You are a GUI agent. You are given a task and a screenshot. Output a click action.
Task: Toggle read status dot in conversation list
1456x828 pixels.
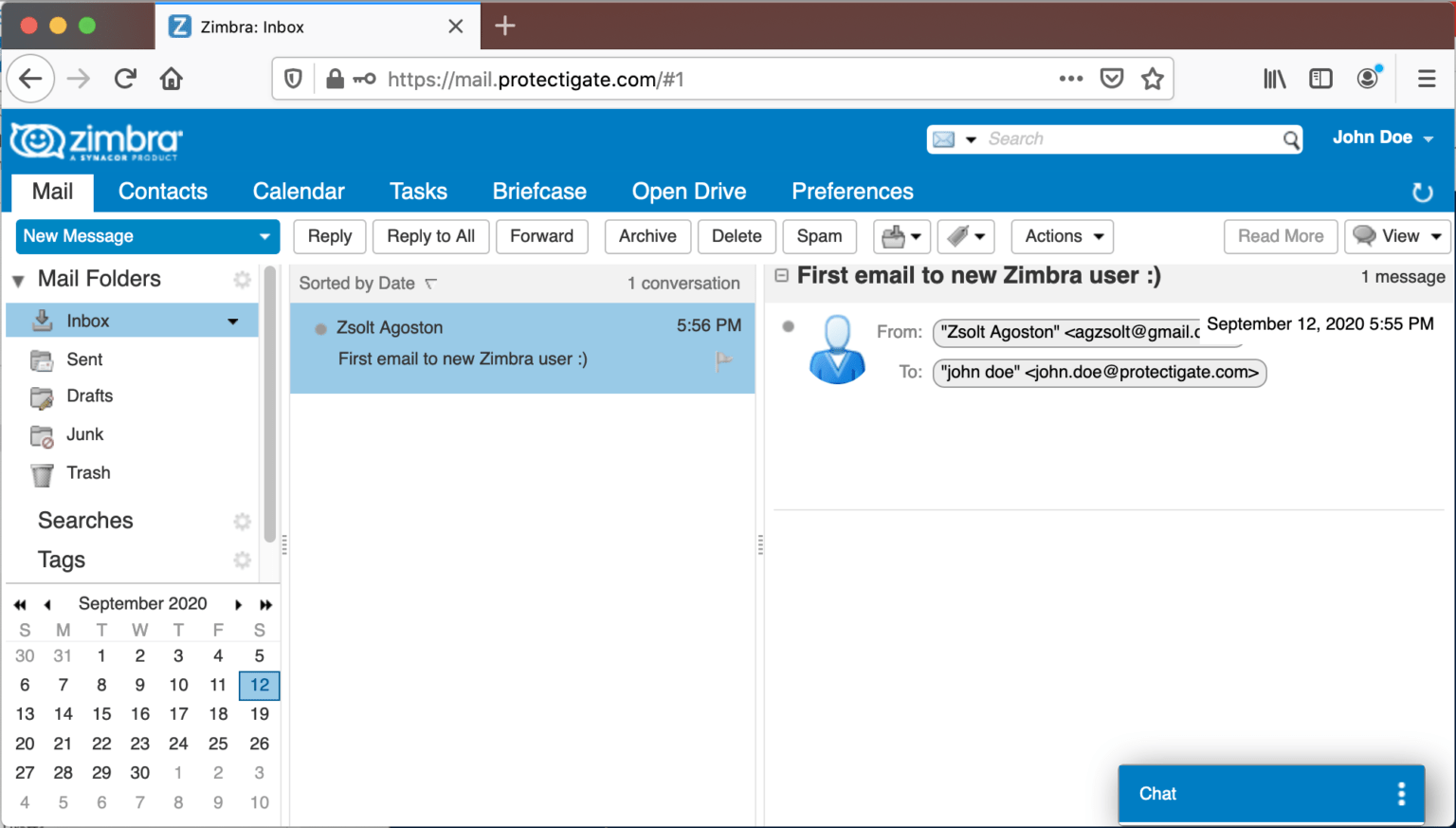click(320, 329)
